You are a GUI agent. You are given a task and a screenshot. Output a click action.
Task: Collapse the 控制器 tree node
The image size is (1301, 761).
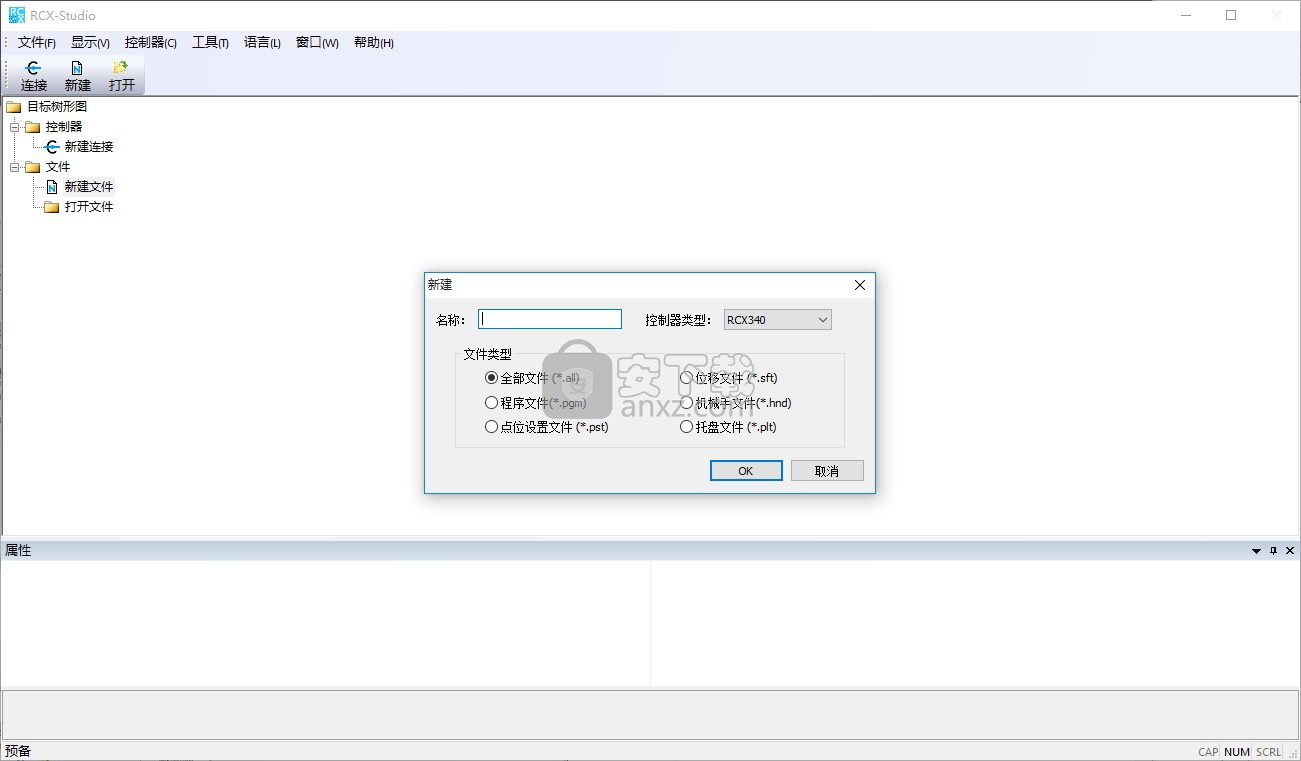tap(14, 127)
